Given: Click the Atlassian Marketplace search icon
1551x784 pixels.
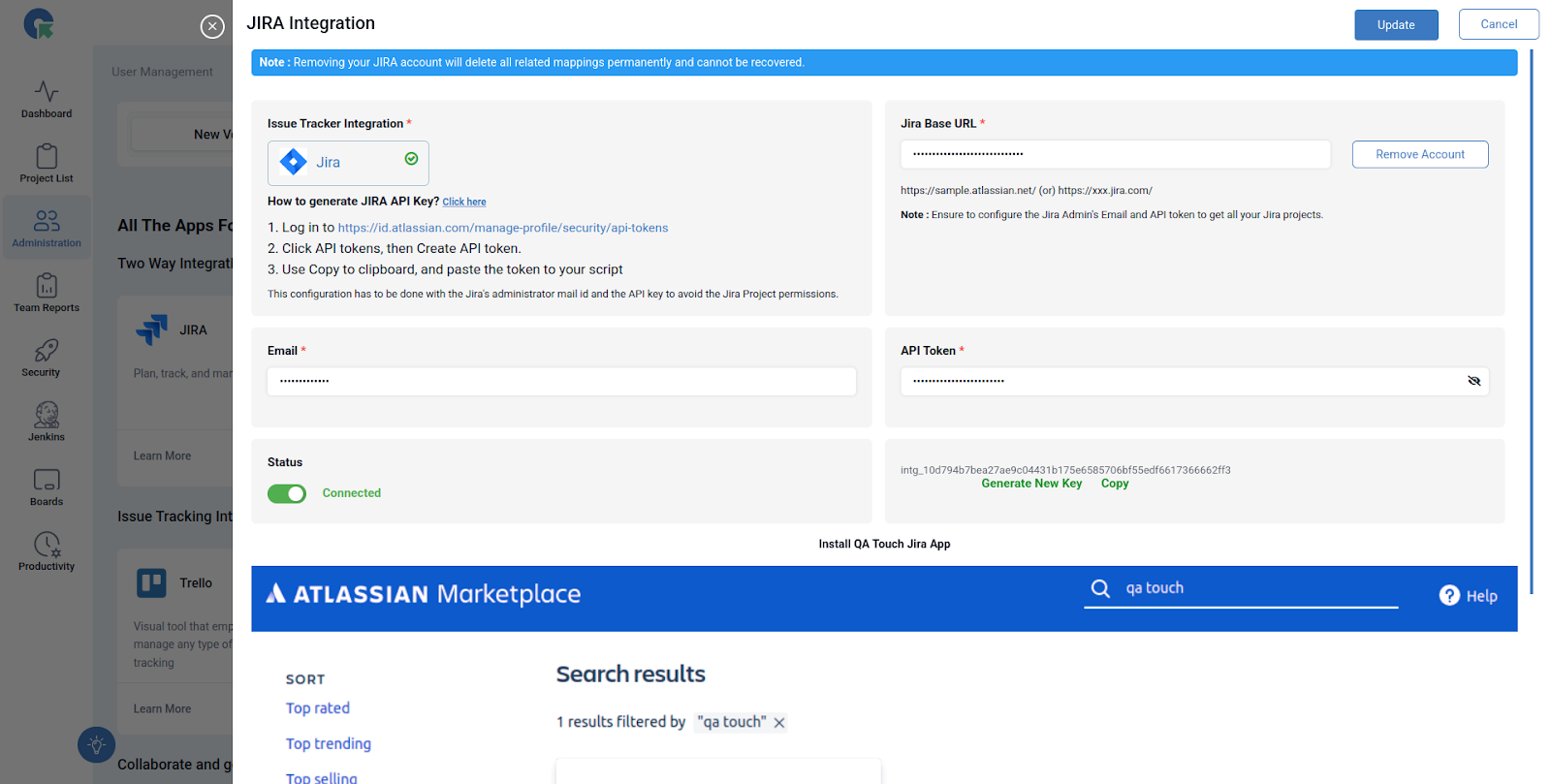Looking at the screenshot, I should coord(1100,588).
